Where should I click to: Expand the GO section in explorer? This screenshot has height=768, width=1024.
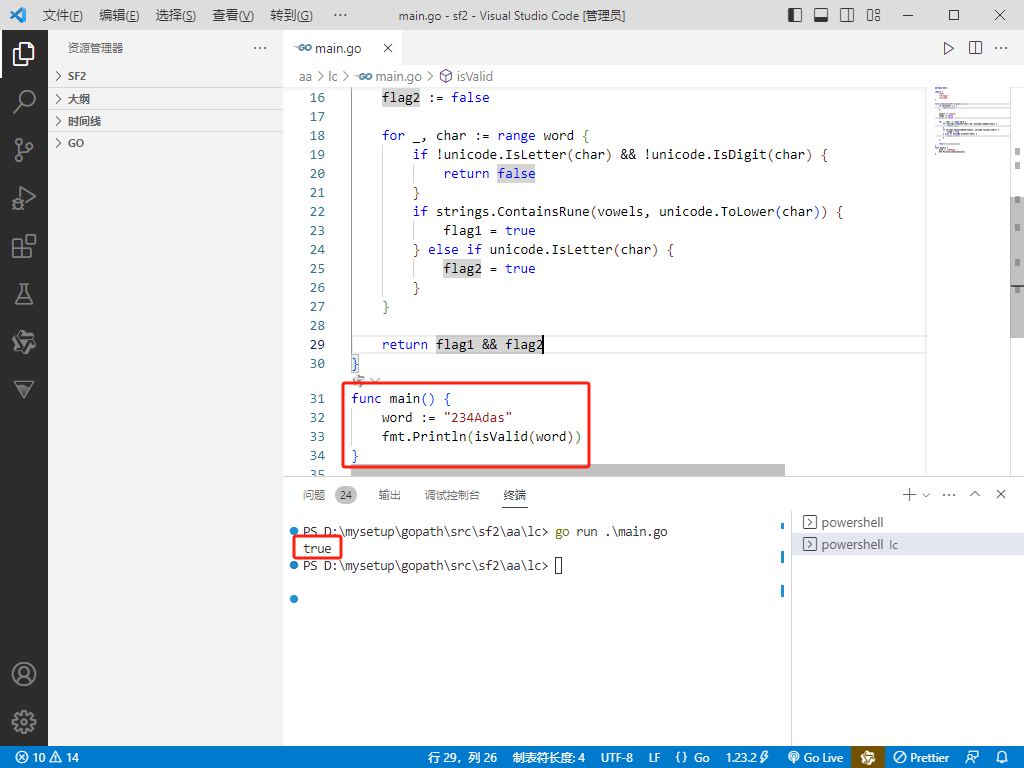point(165,143)
